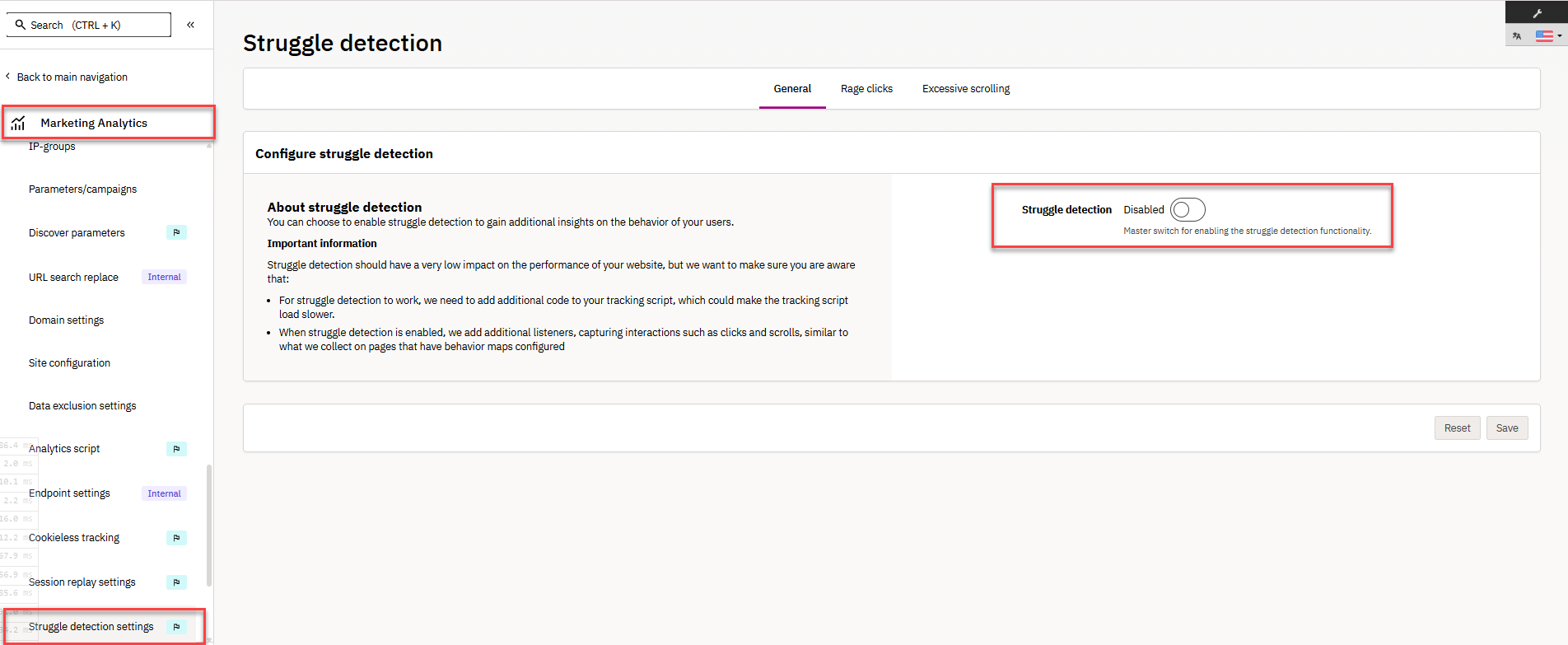Open IP-groups settings

click(52, 147)
